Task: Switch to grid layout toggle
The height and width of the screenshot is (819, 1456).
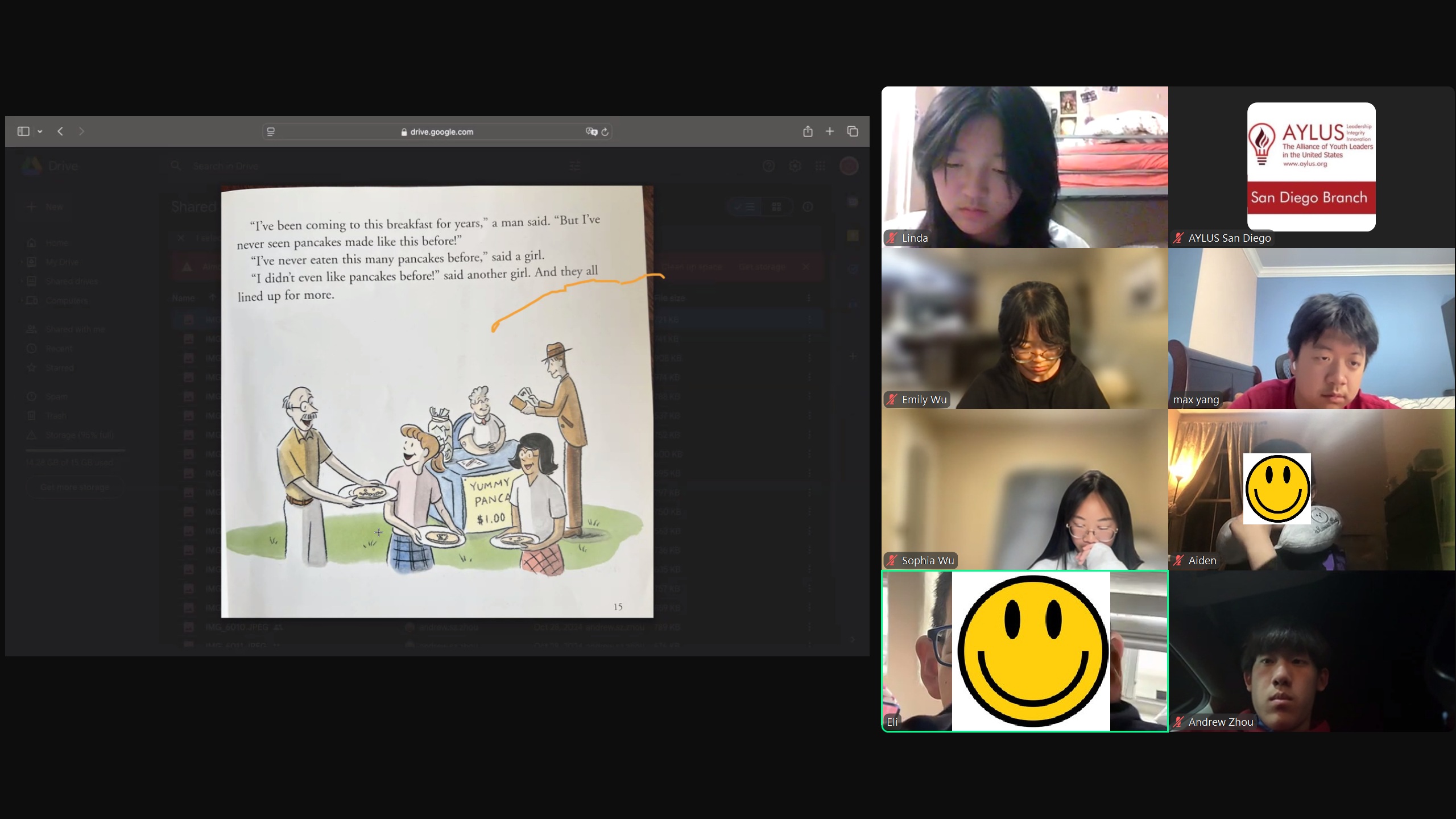Action: (777, 207)
